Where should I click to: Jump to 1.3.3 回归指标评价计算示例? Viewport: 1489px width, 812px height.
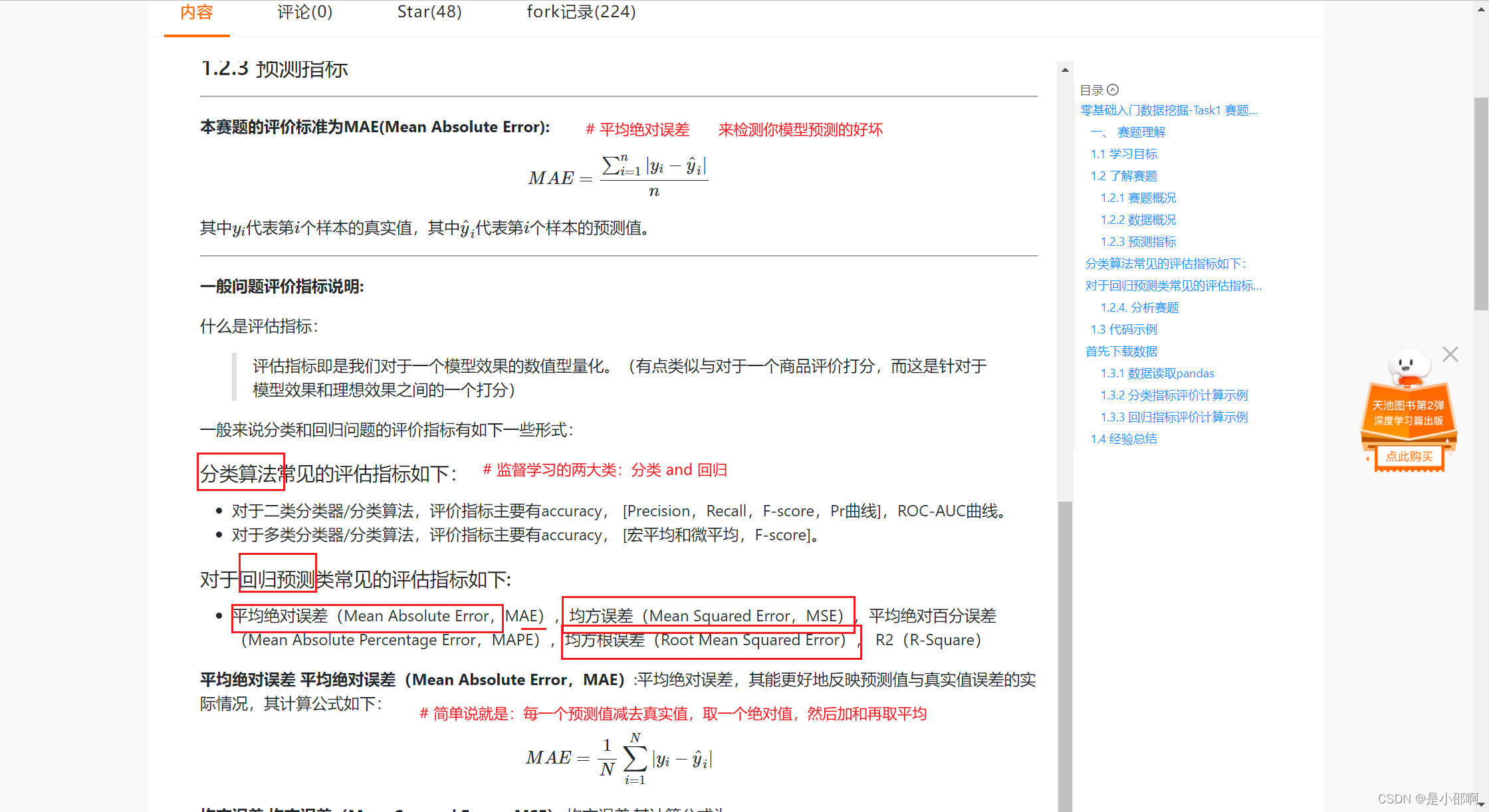(1174, 417)
